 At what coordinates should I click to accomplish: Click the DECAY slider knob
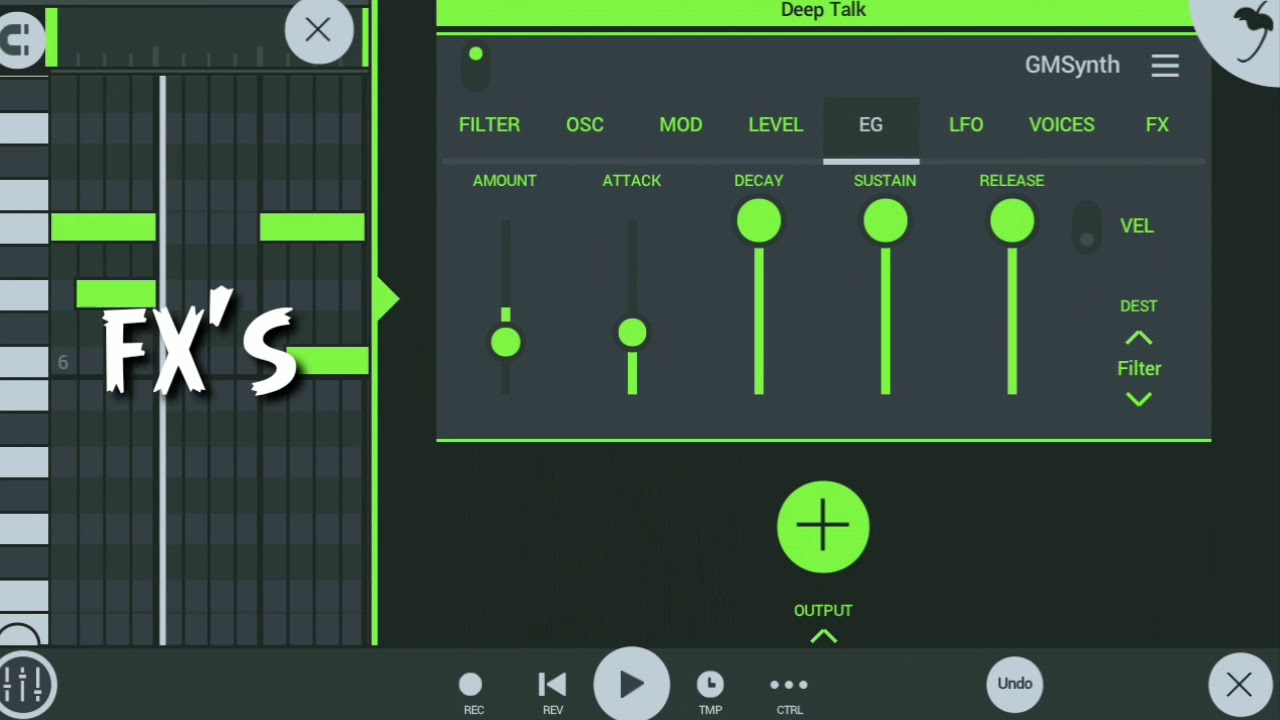coord(759,221)
